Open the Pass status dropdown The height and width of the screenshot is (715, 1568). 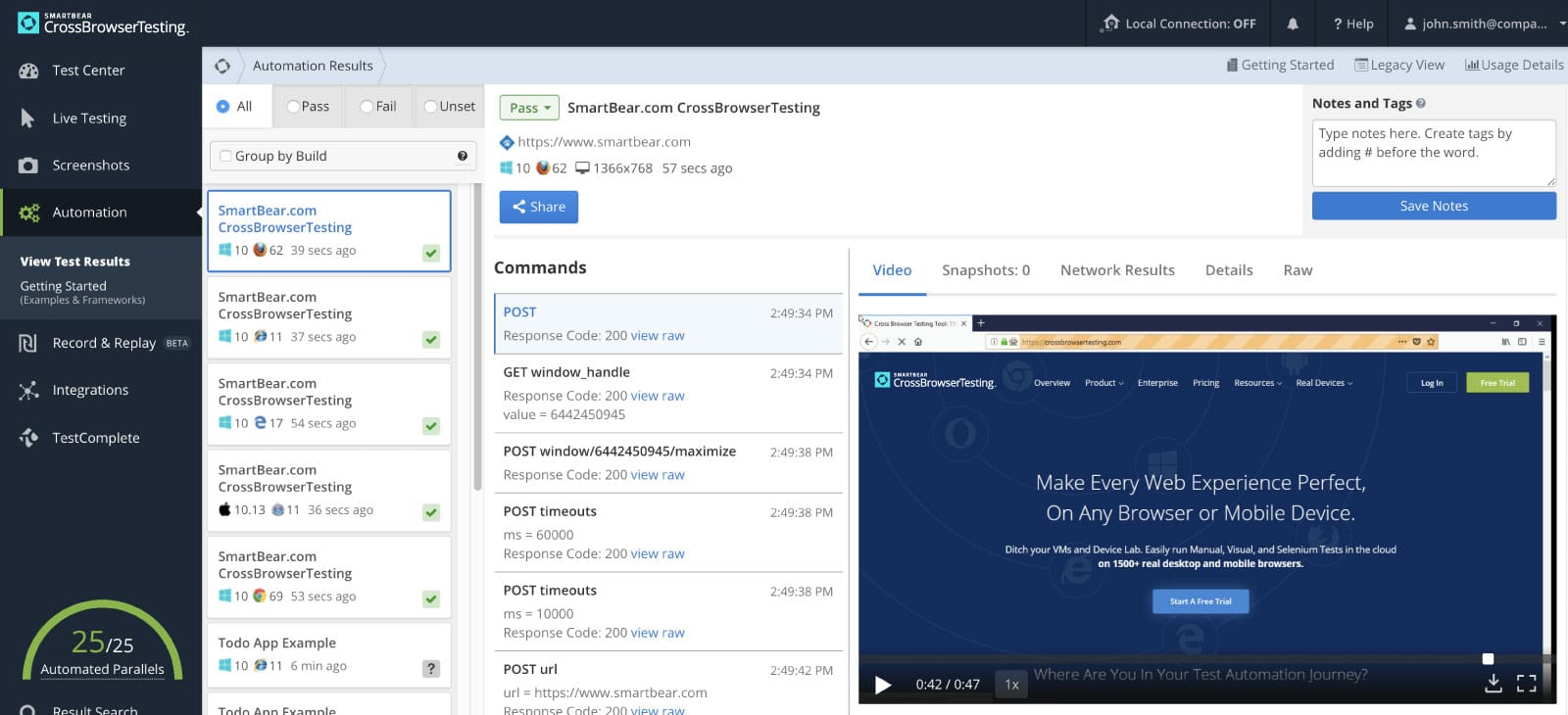[529, 108]
